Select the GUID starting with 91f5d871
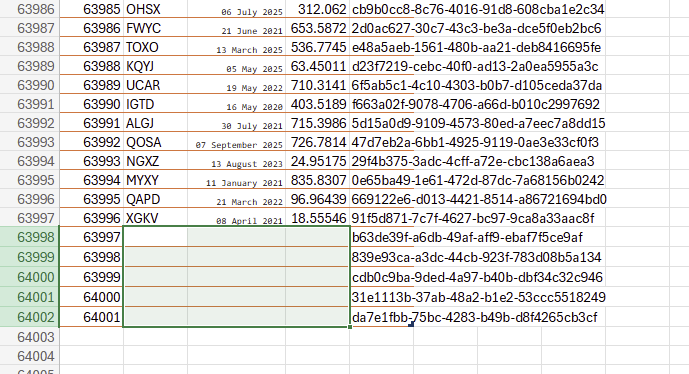 tap(473, 218)
